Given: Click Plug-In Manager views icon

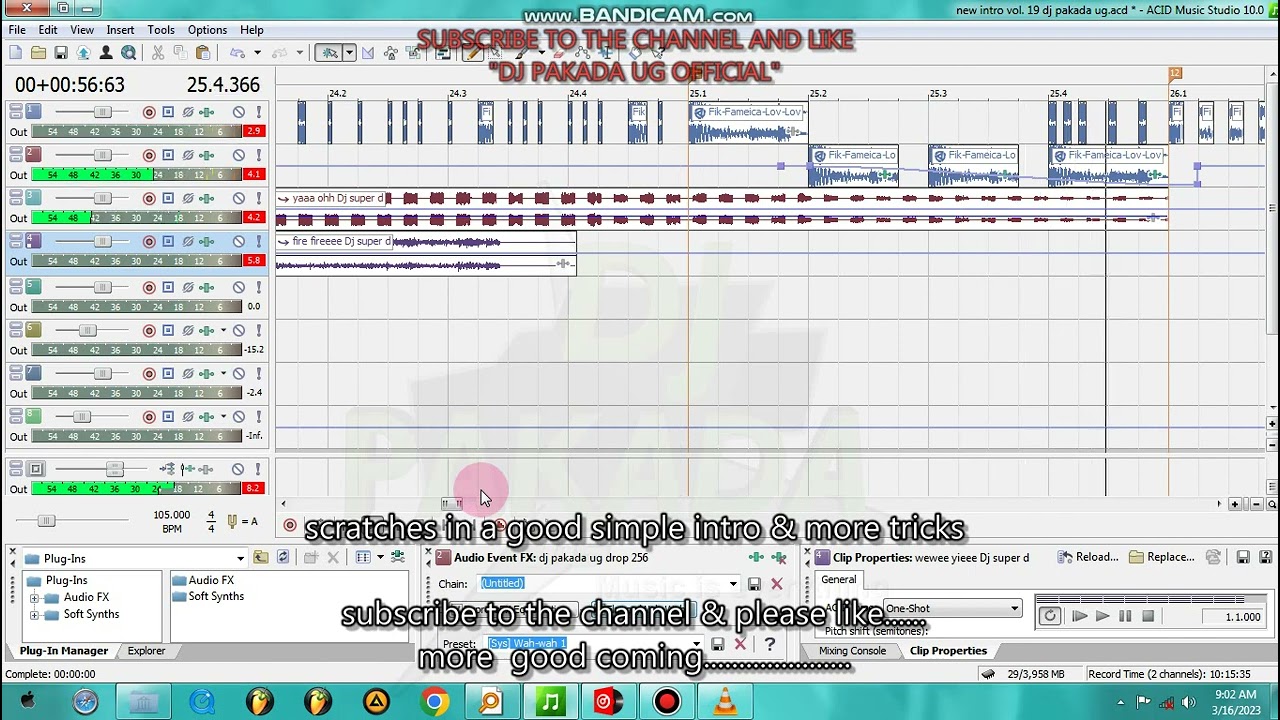Looking at the screenshot, I should (363, 558).
